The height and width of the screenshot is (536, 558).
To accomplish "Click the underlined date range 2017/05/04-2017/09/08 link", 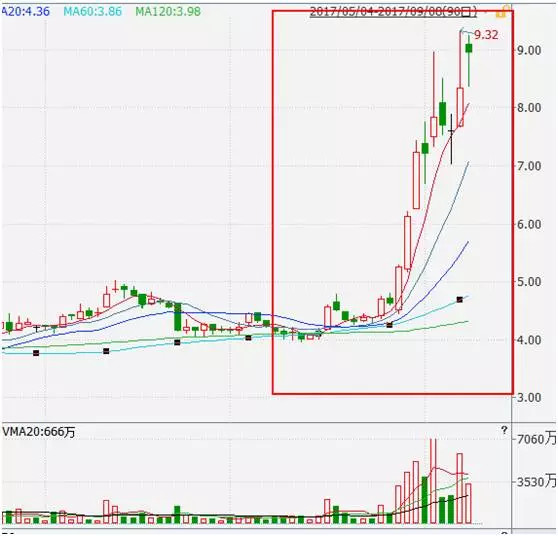I will coord(393,12).
